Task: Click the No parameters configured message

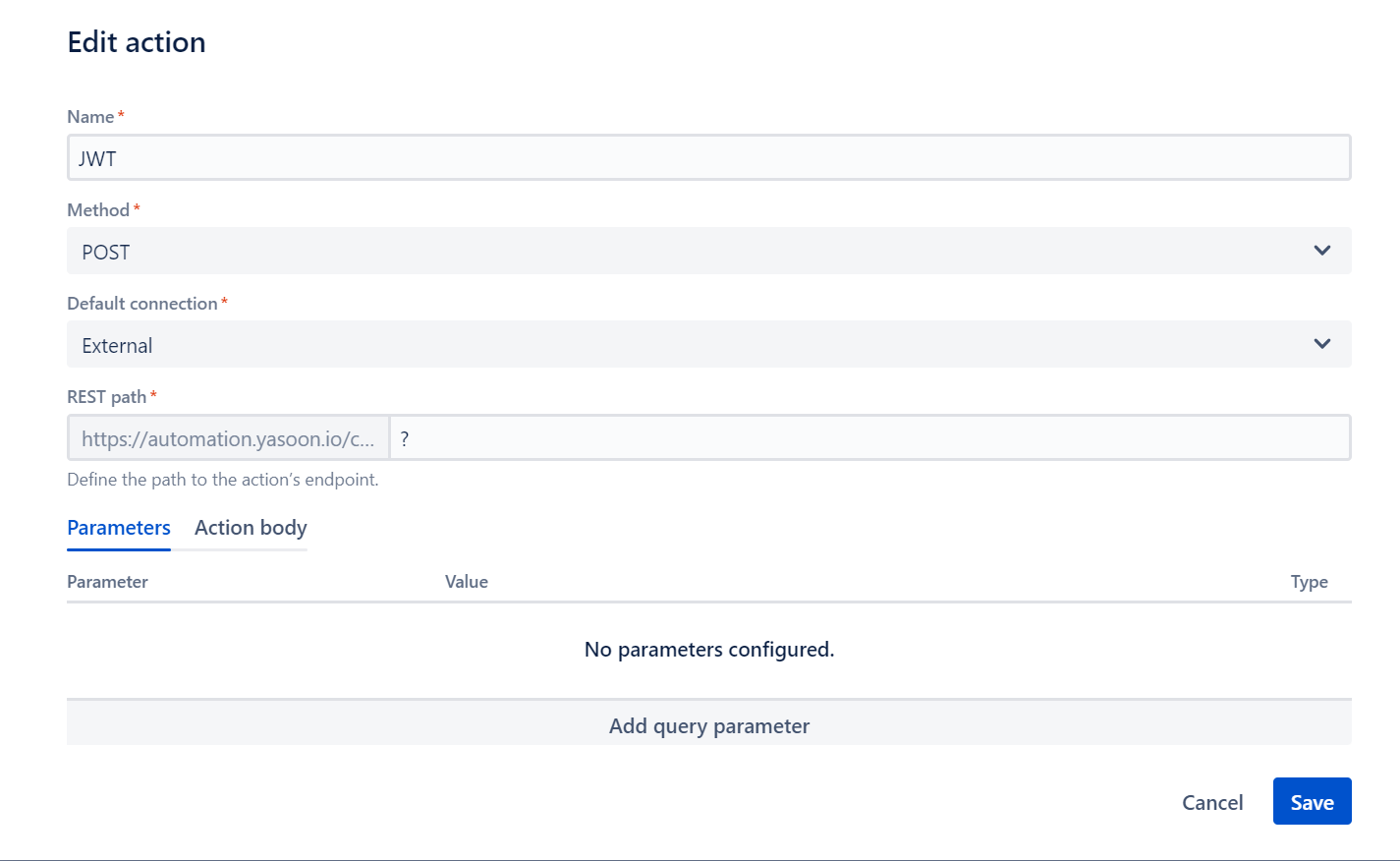Action: pos(709,650)
